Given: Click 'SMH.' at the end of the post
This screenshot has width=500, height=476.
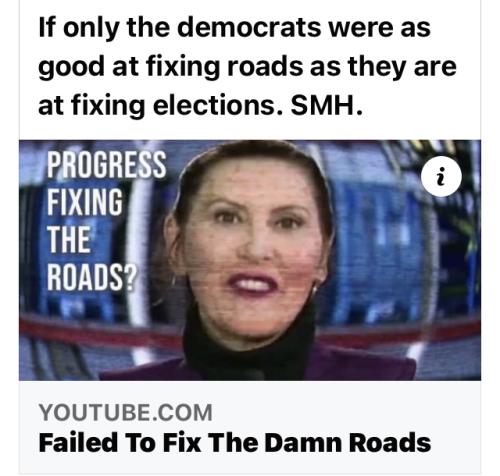Looking at the screenshot, I should (x=326, y=105).
